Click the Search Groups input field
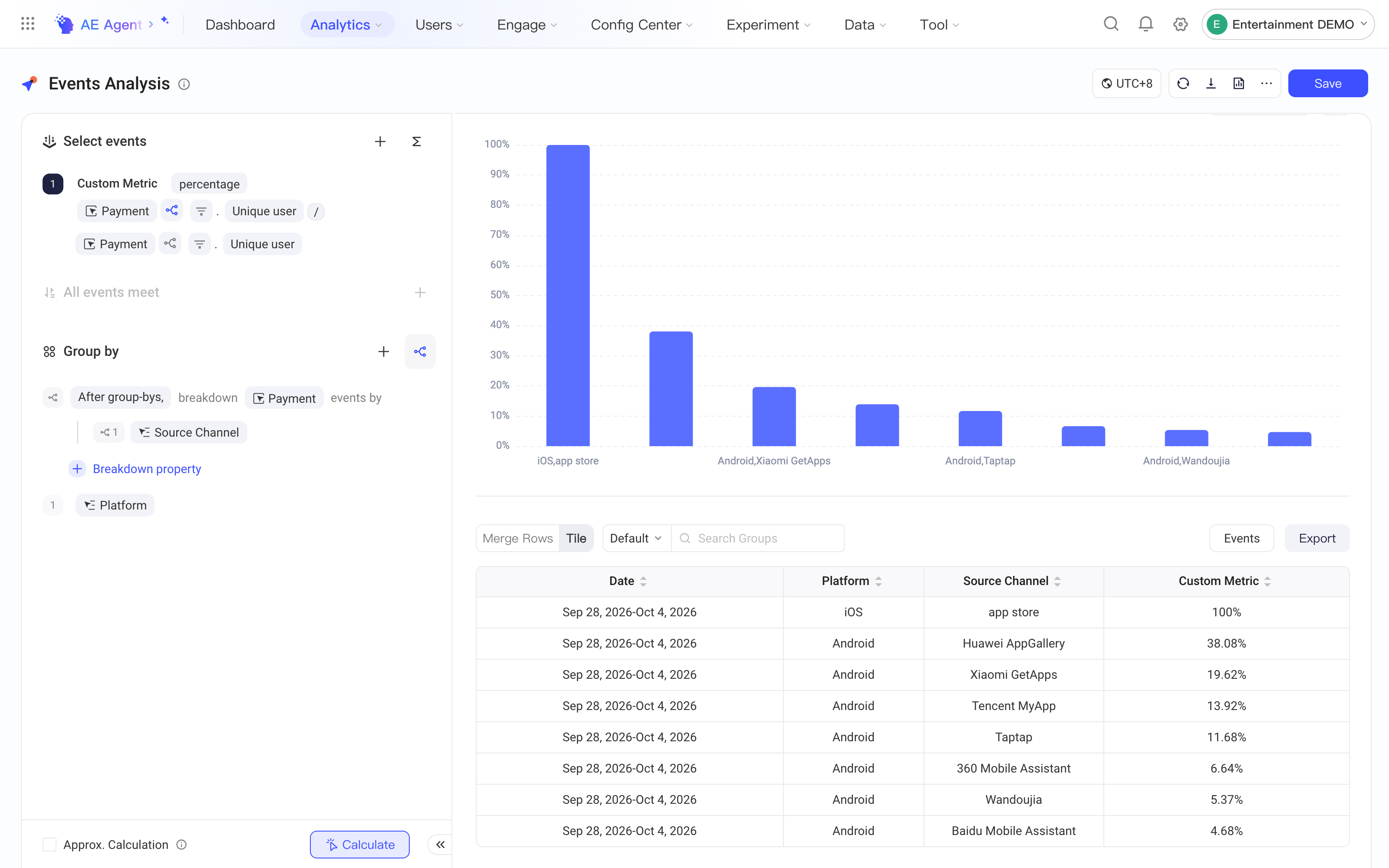 [x=757, y=538]
